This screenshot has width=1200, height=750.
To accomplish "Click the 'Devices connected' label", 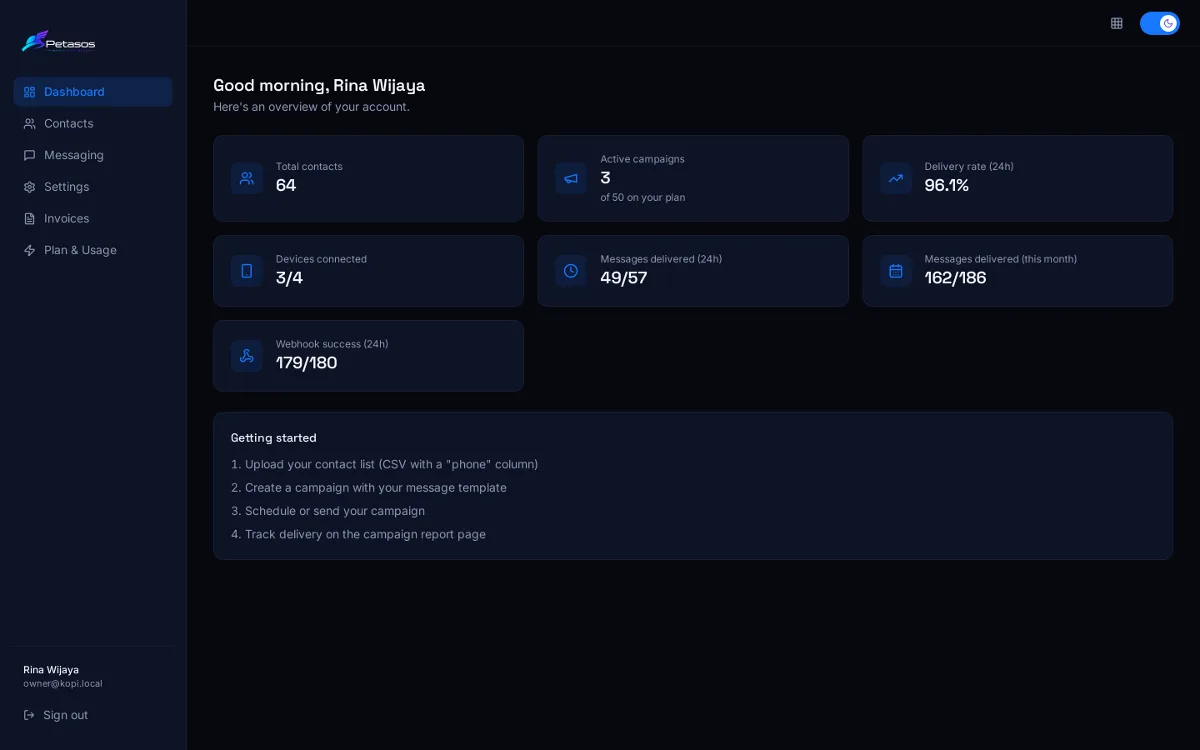I will (x=321, y=259).
